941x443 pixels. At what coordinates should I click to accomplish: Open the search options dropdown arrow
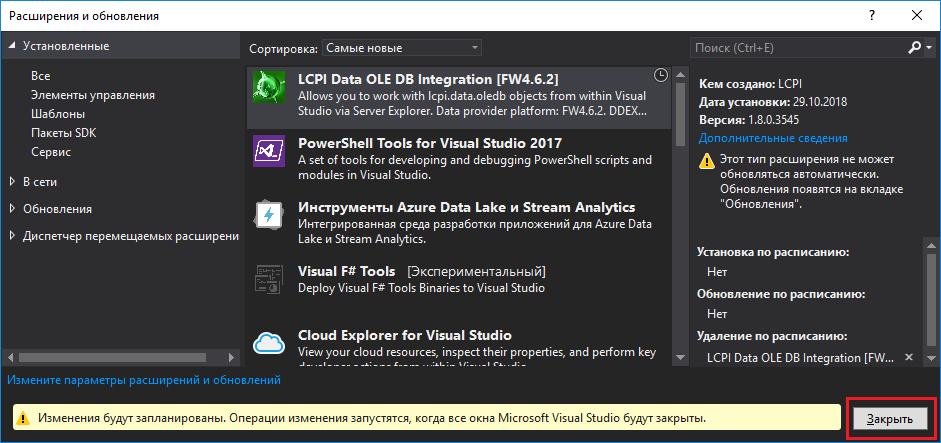click(x=930, y=48)
